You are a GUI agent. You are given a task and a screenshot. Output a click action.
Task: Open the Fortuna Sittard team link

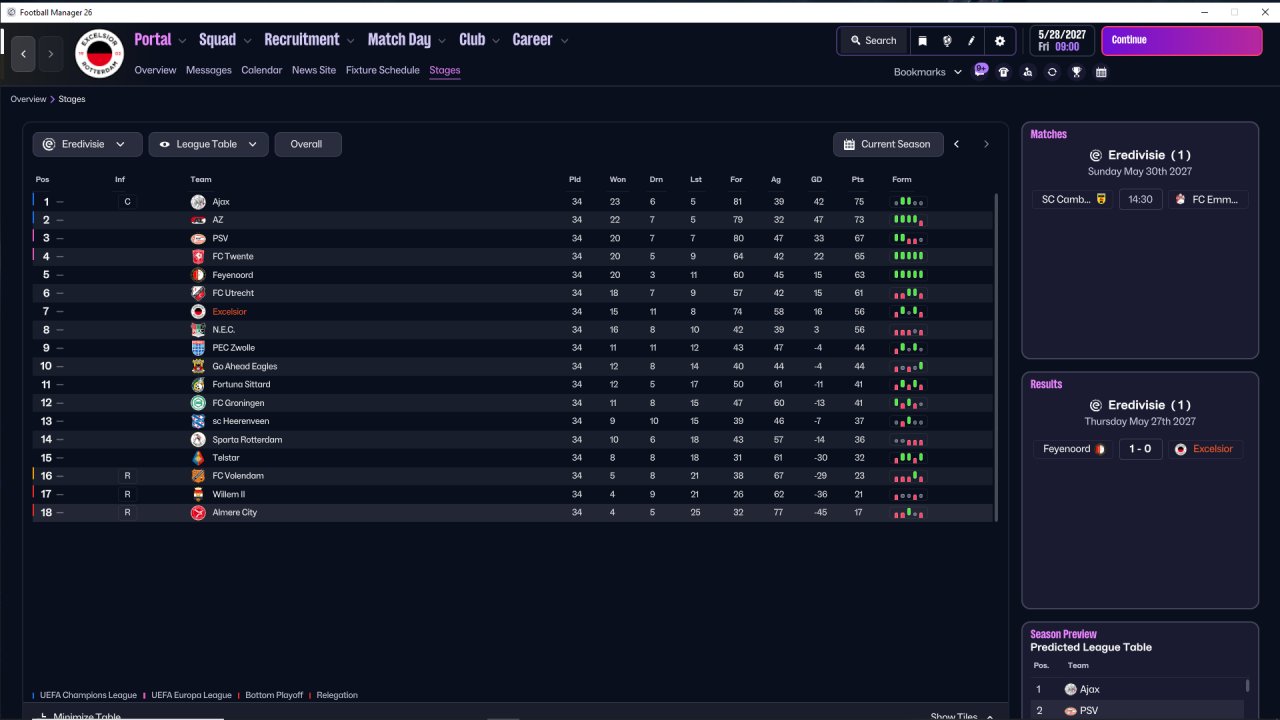(241, 385)
